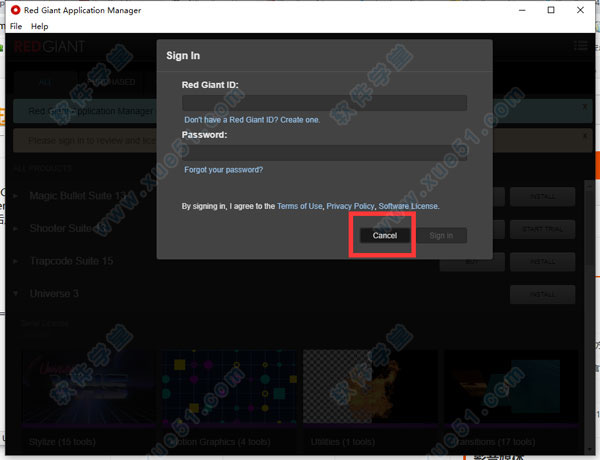This screenshot has width=600, height=460.
Task: Start trial of Shooter Suite 13
Action: tap(542, 229)
